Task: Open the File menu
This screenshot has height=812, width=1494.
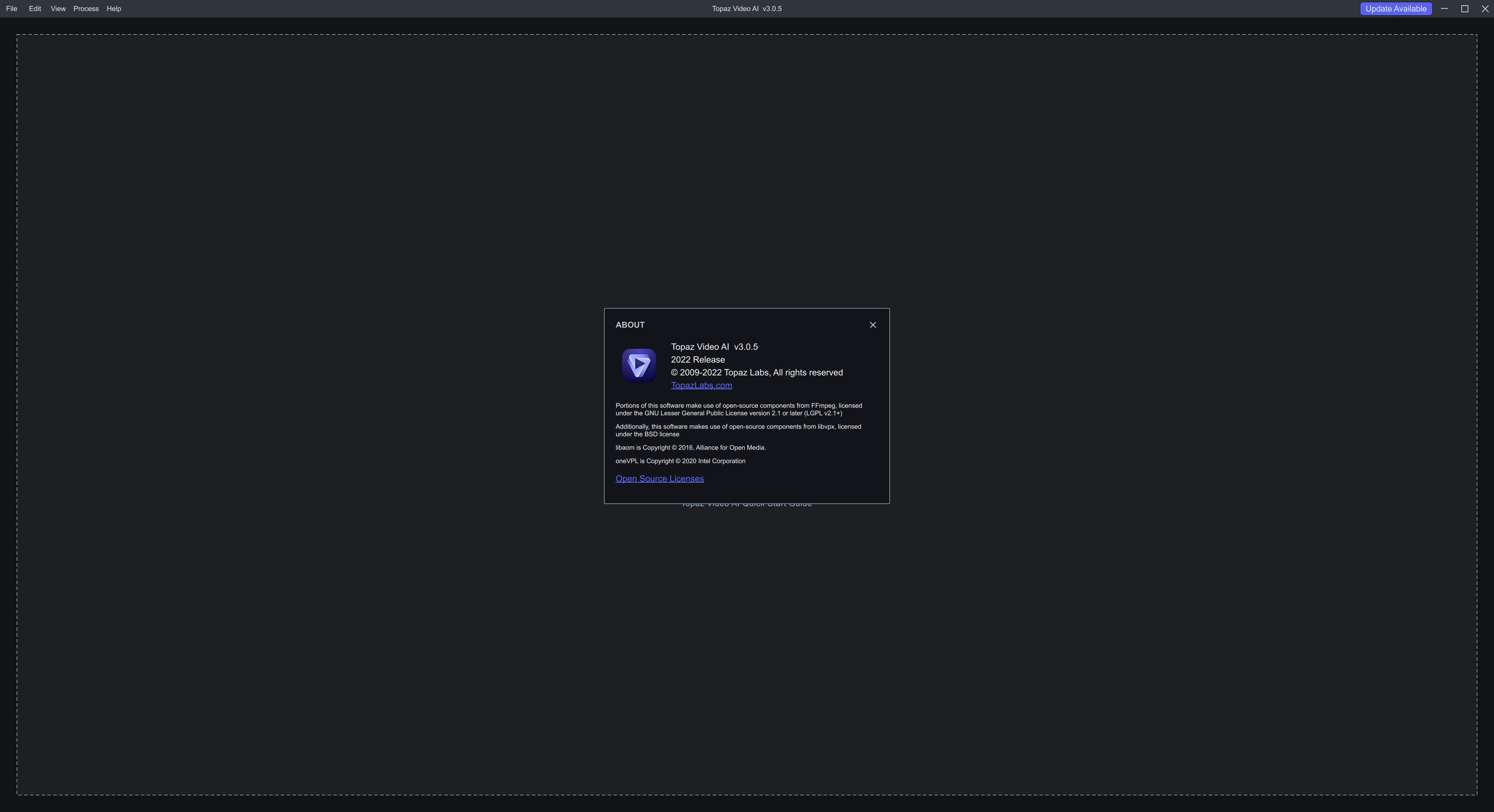Action: point(12,9)
